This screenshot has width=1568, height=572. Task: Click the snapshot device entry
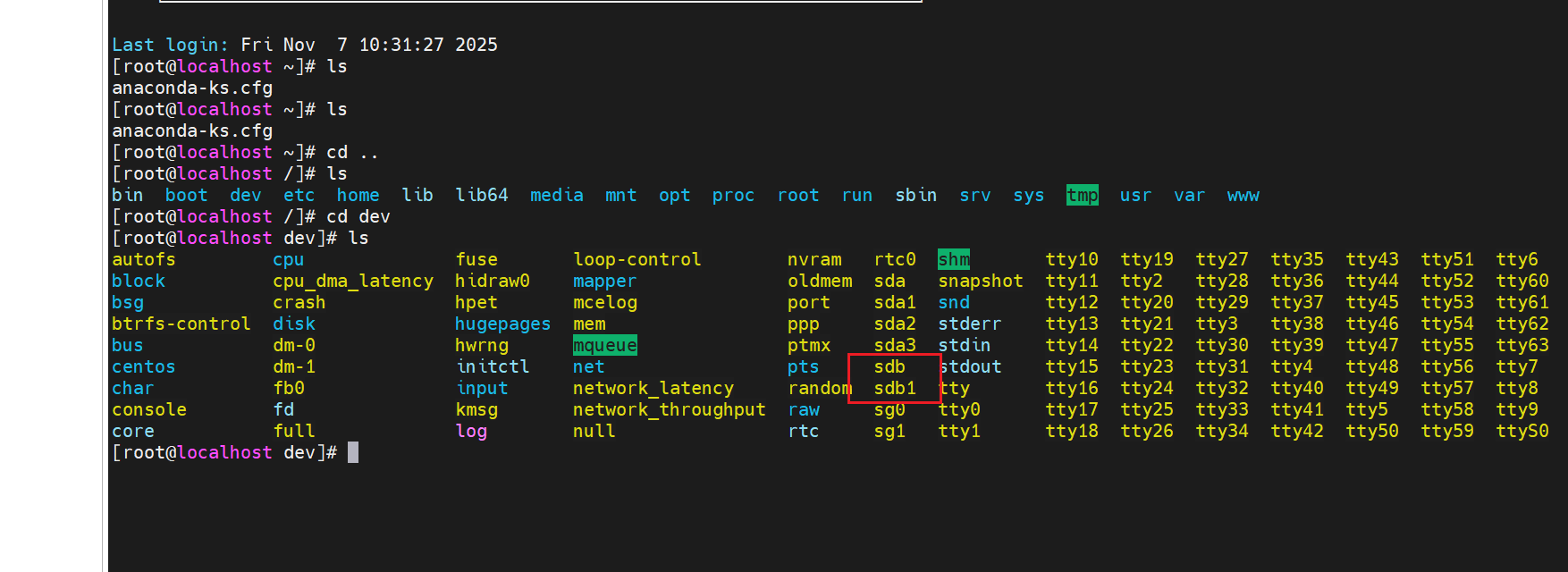coord(980,282)
